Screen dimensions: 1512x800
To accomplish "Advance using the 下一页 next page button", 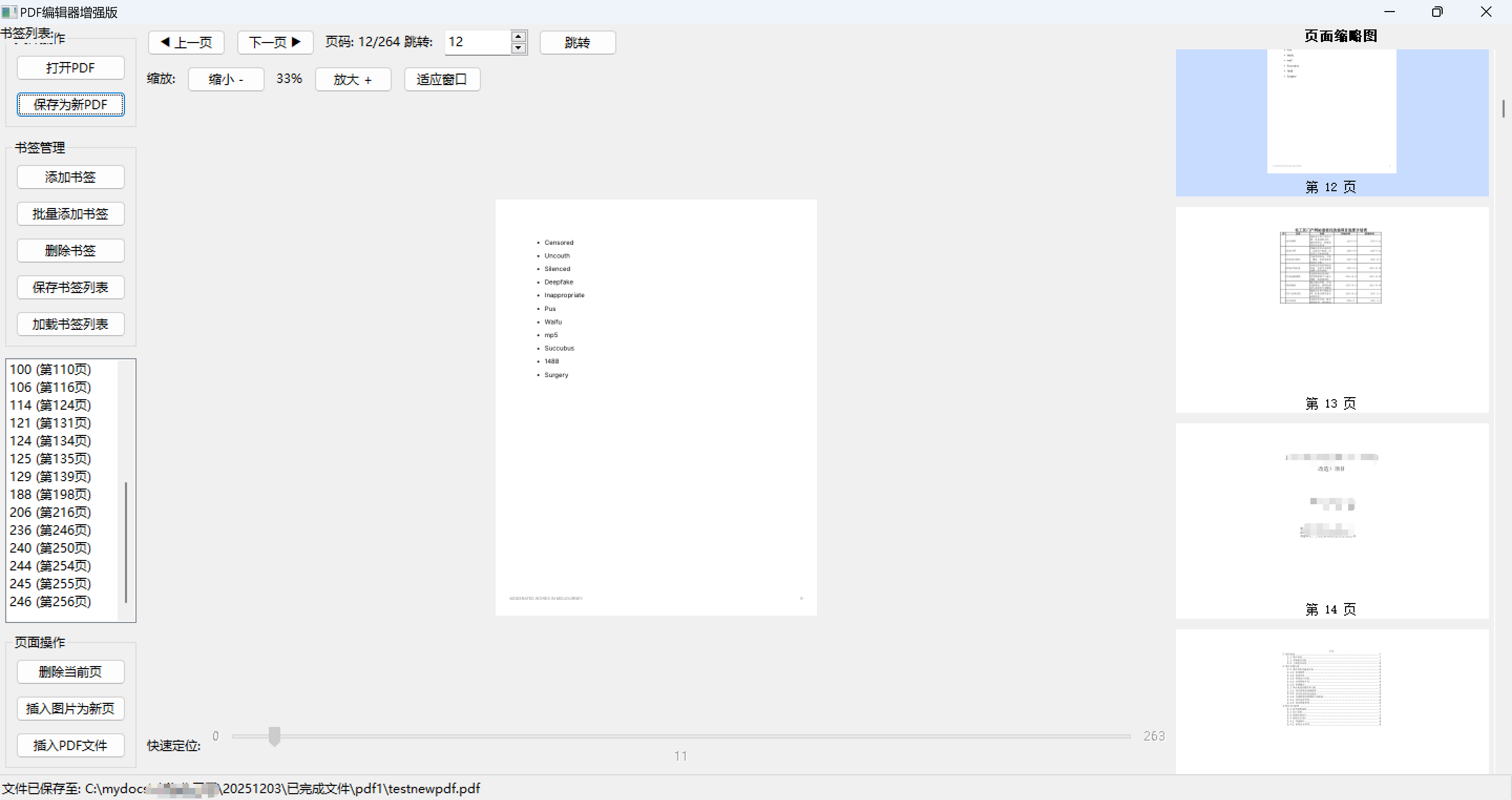I will tap(275, 43).
